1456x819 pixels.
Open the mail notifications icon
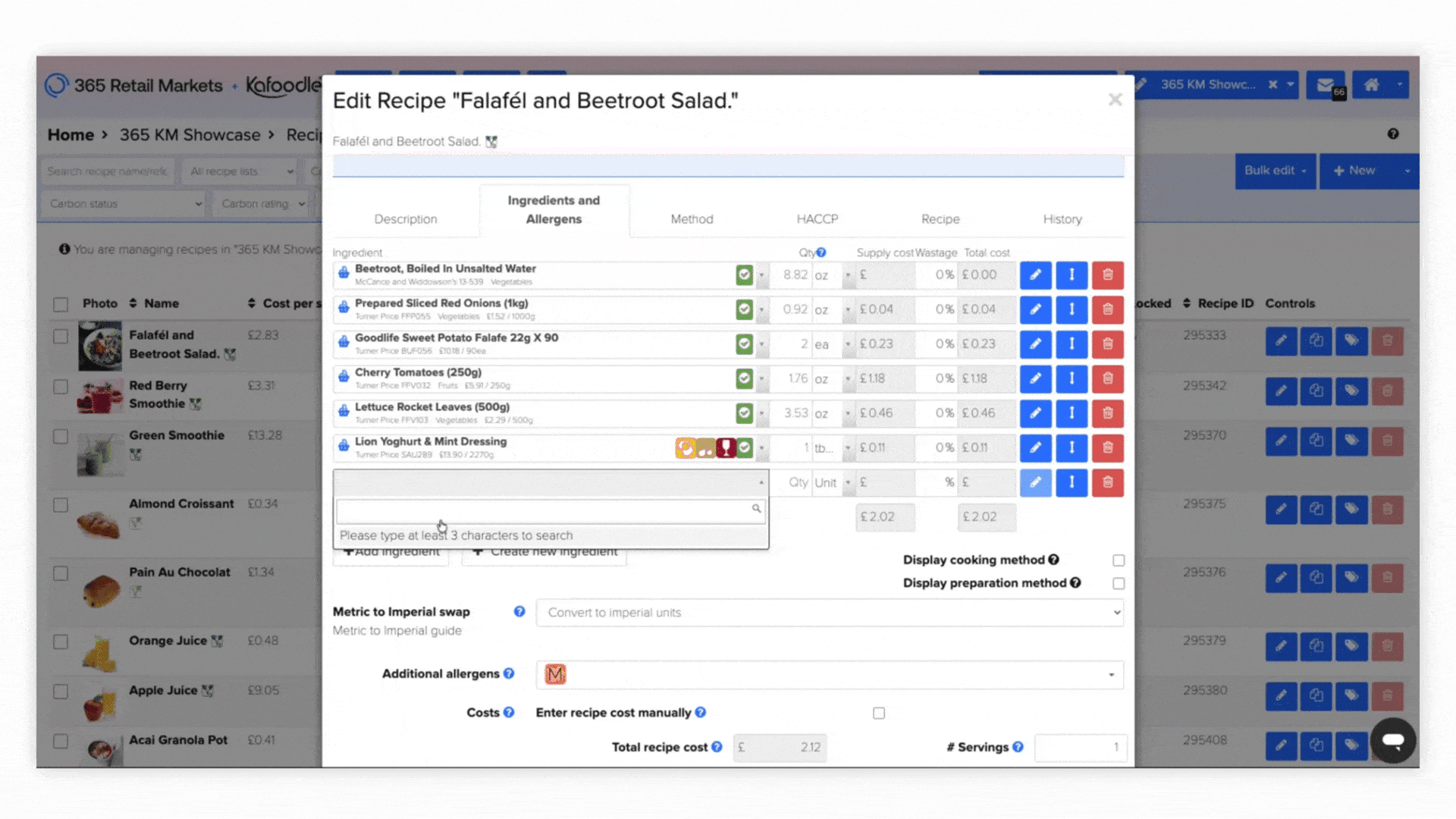tap(1325, 85)
